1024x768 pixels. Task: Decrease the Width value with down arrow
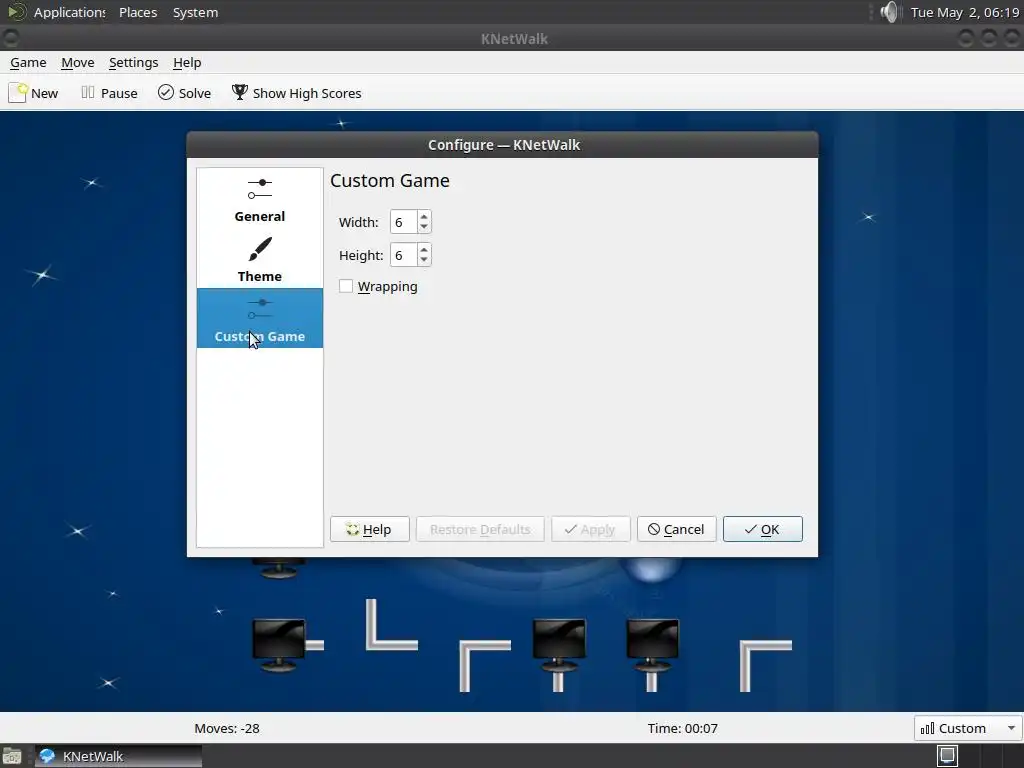[x=424, y=227]
